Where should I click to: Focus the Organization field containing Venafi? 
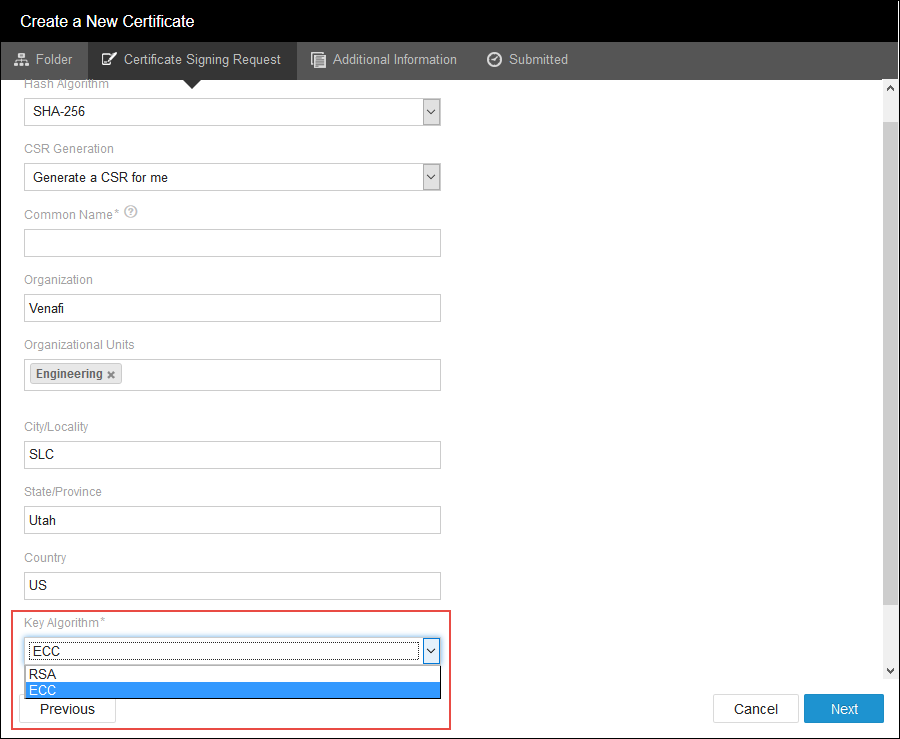(232, 308)
